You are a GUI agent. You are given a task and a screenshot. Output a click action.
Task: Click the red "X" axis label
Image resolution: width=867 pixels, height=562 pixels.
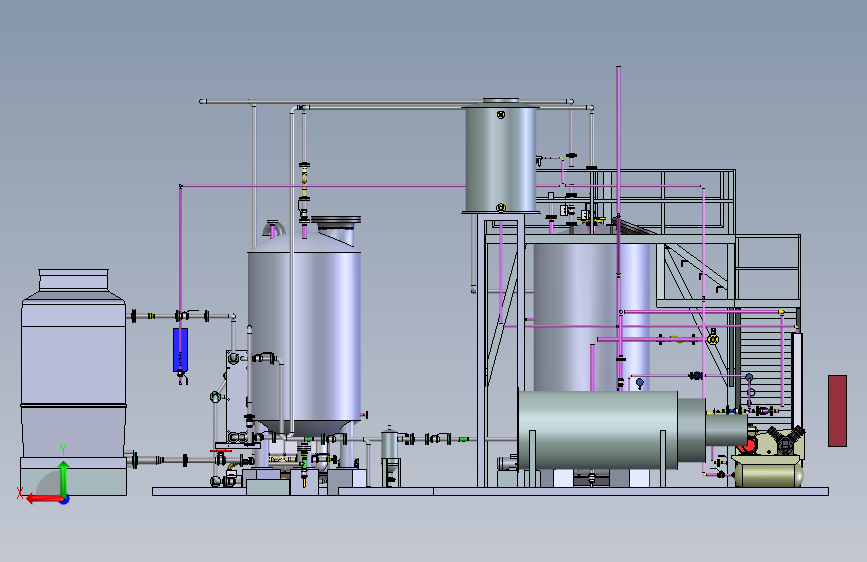coord(20,493)
